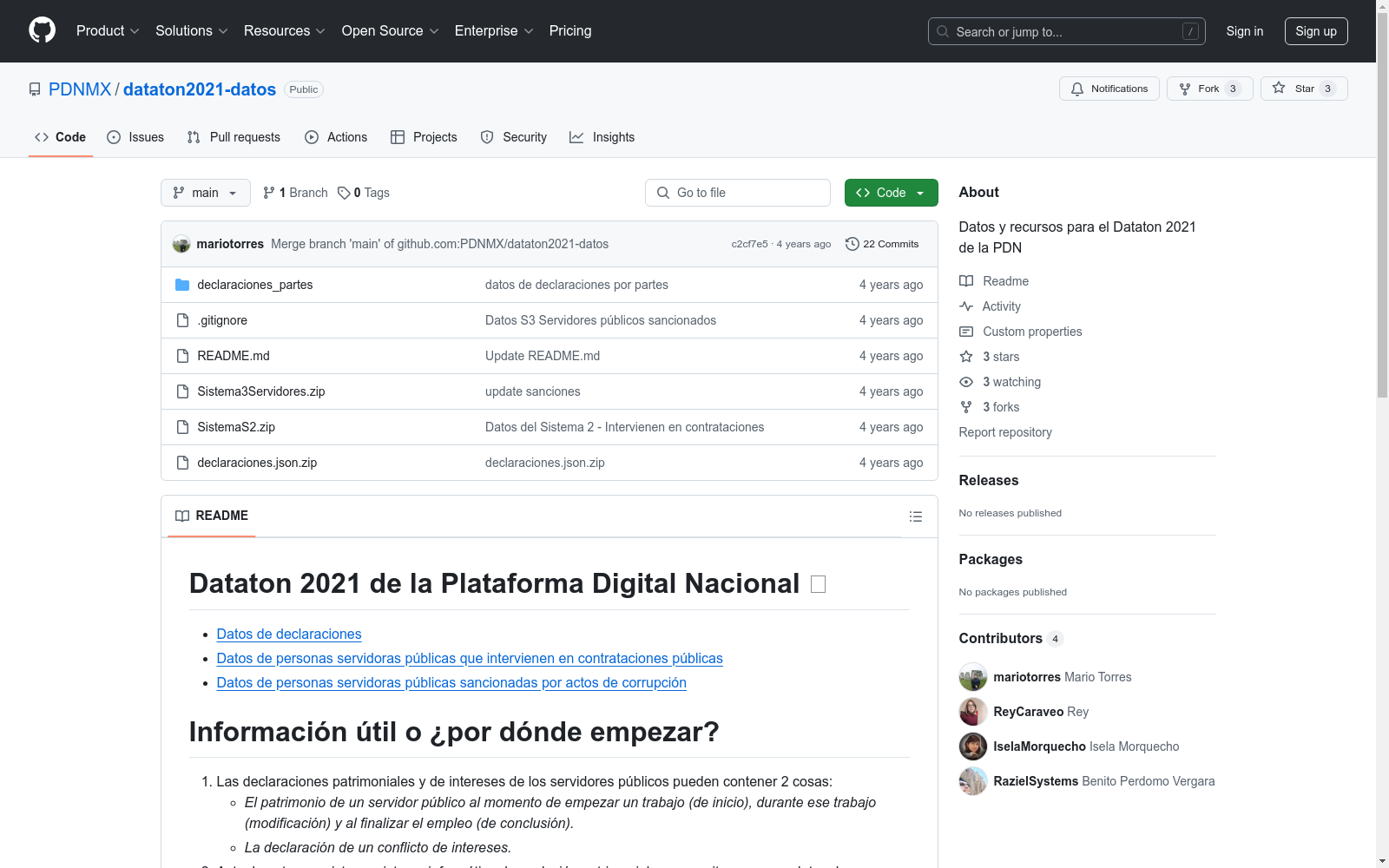Screen dimensions: 1389x868
Task: Click the SistemaS2.zip file icon
Action: 182,427
